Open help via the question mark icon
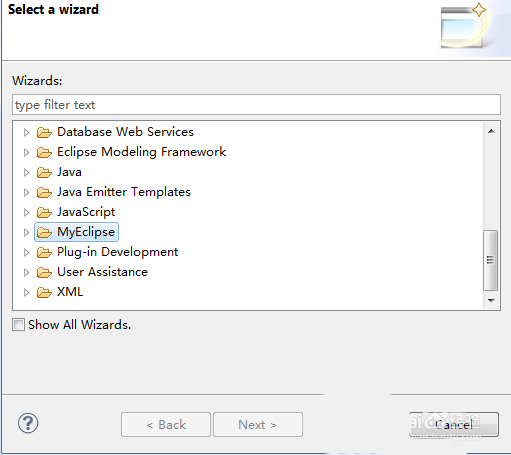This screenshot has height=455, width=511. 28,423
